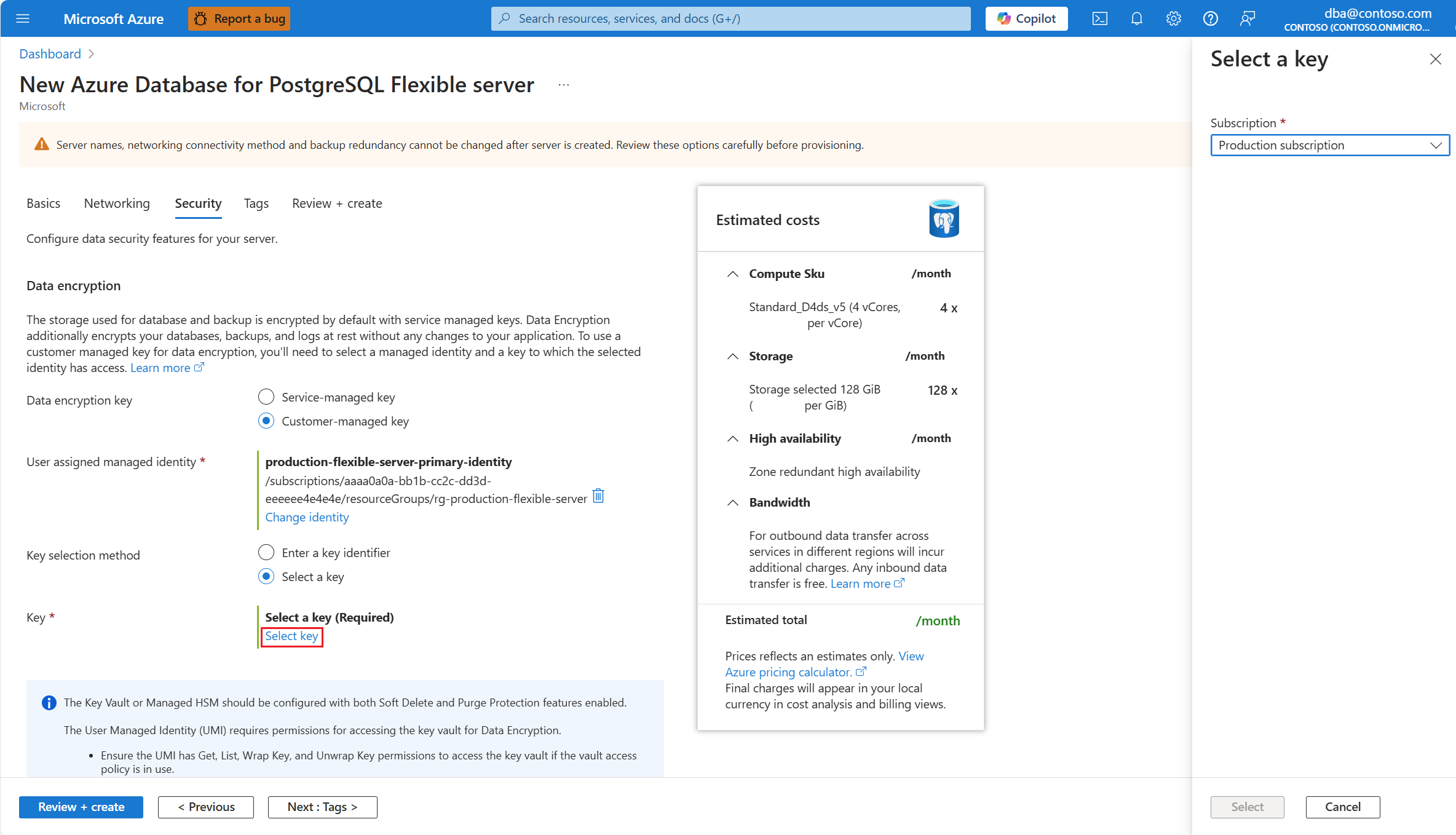
Task: Open the Copilot button
Action: pos(1026,18)
